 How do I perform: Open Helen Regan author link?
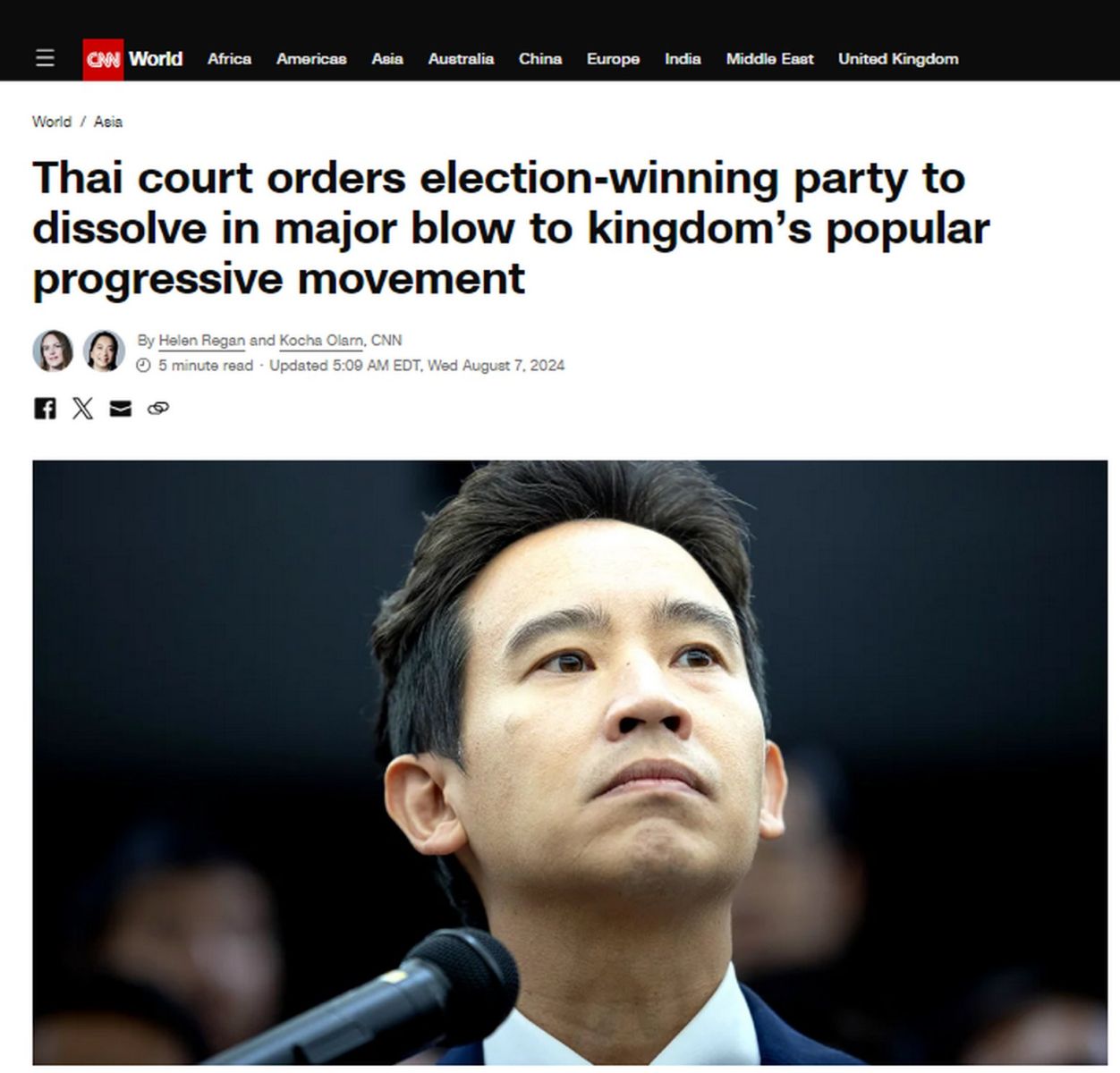(x=201, y=341)
